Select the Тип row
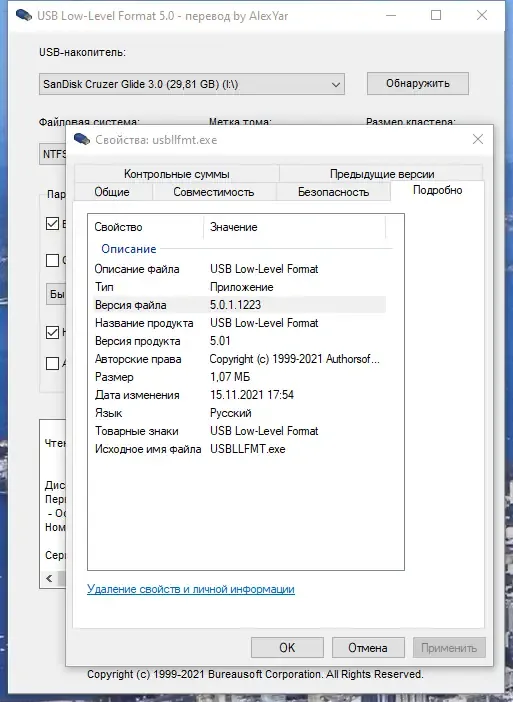Screen dimensions: 513x702 [x=239, y=287]
